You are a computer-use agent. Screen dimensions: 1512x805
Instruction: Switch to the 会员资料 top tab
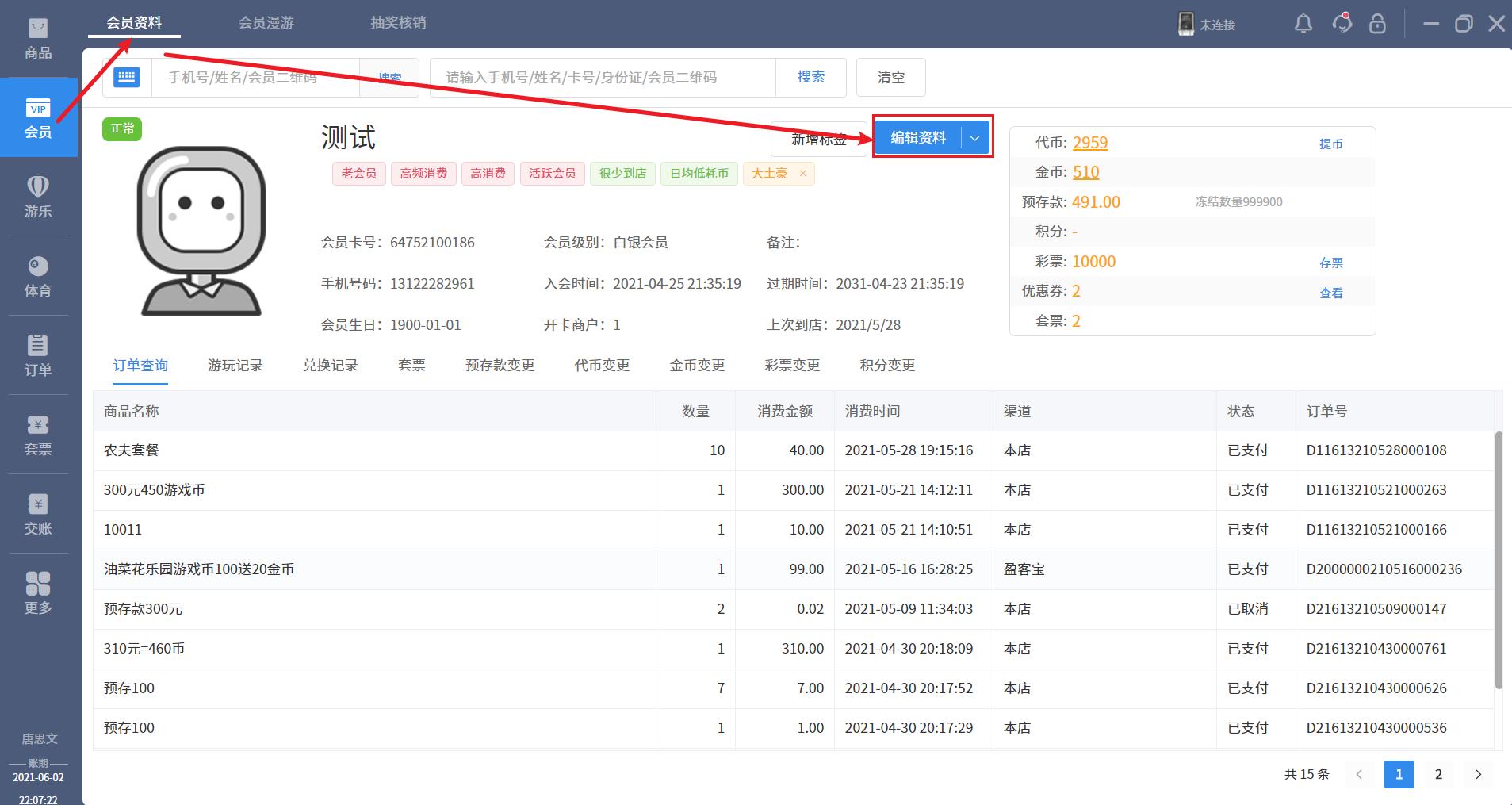pos(134,22)
